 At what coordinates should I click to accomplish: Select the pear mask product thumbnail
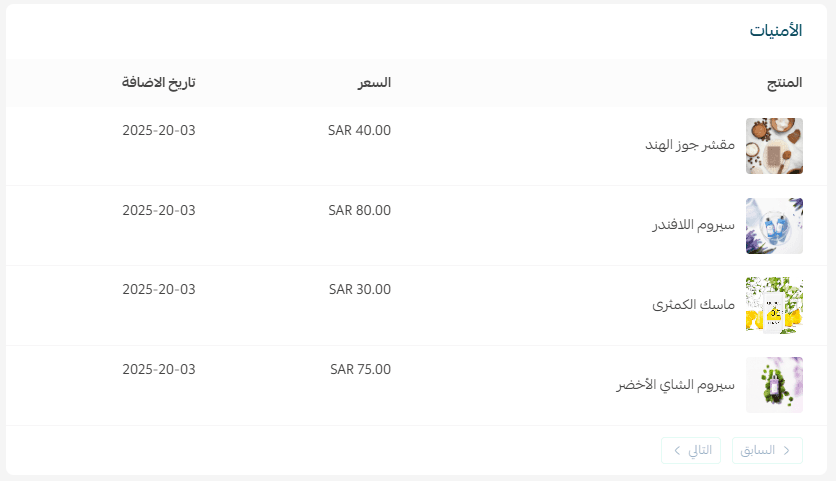774,305
